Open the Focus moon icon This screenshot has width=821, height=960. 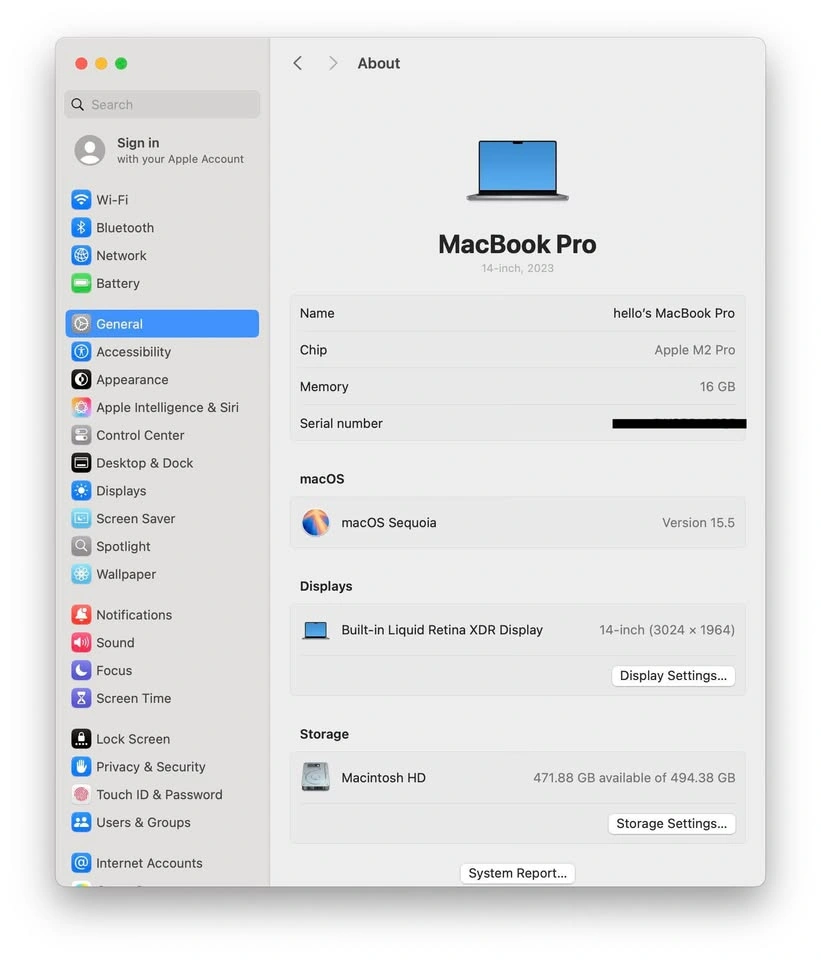pyautogui.click(x=81, y=671)
